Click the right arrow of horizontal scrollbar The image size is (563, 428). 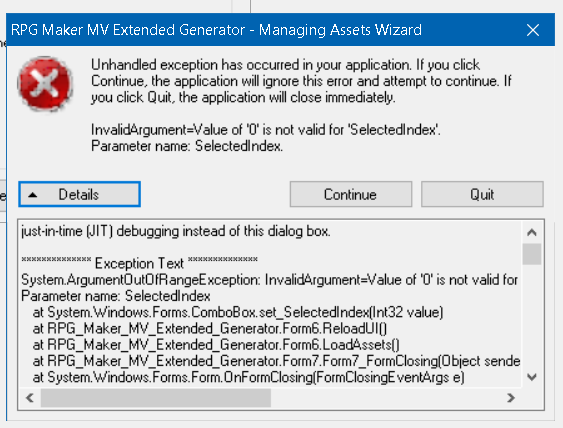511,398
